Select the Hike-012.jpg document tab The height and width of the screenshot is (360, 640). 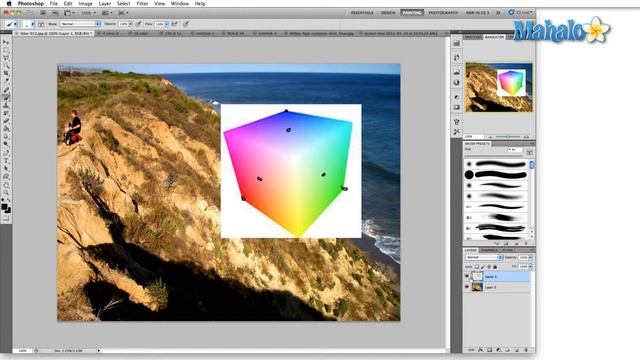[55, 33]
